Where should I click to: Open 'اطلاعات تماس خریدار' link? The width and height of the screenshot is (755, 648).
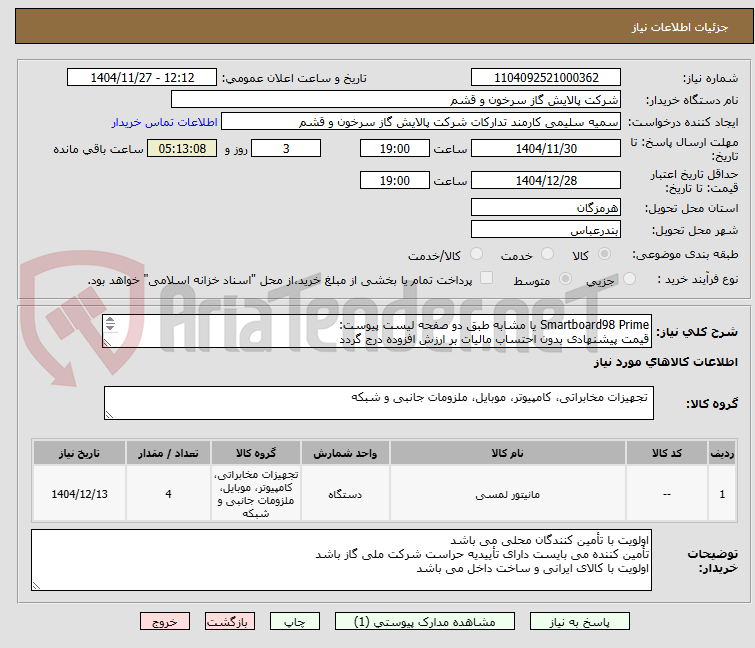[x=165, y=122]
